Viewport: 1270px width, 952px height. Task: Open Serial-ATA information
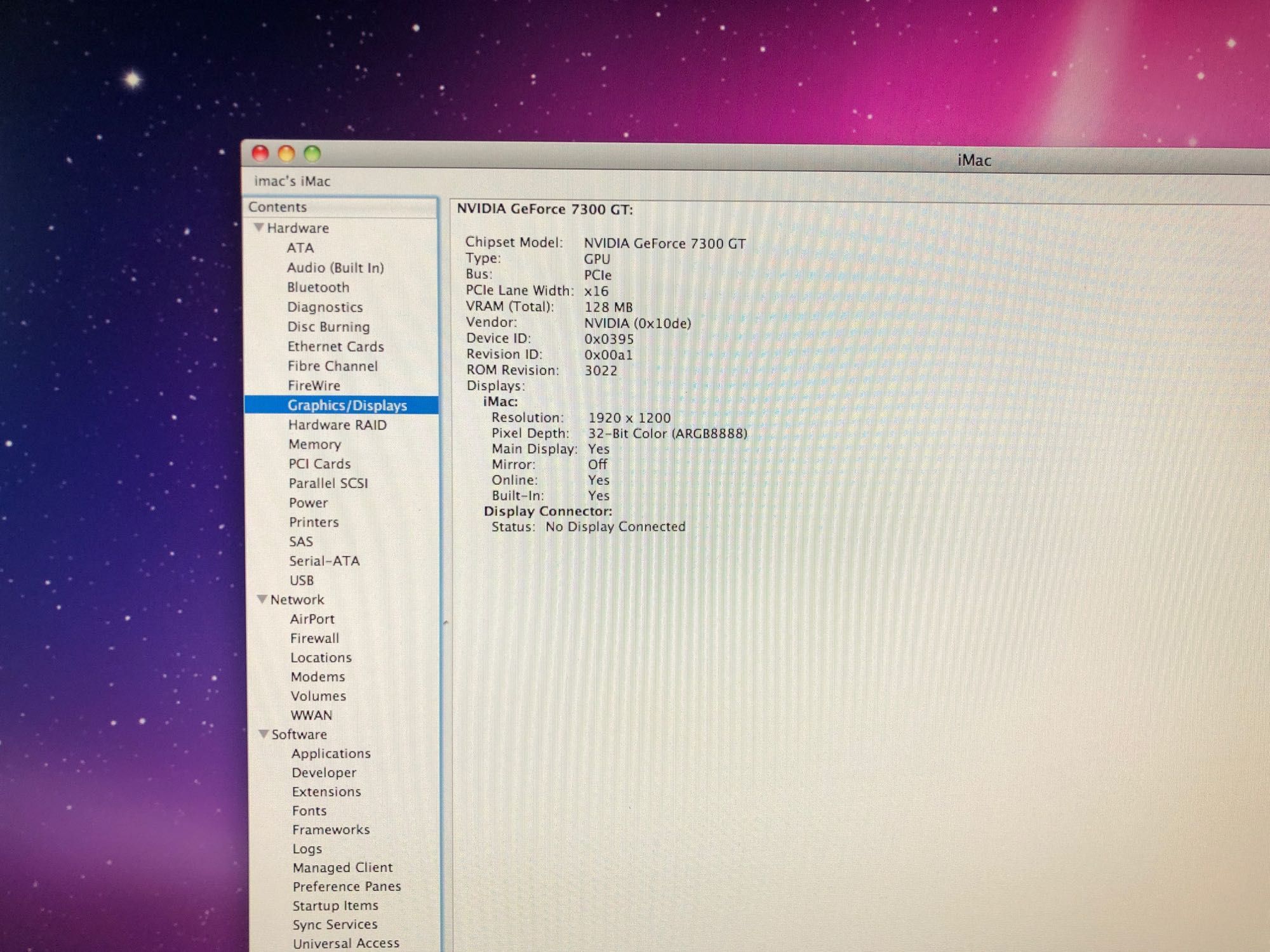pyautogui.click(x=324, y=560)
